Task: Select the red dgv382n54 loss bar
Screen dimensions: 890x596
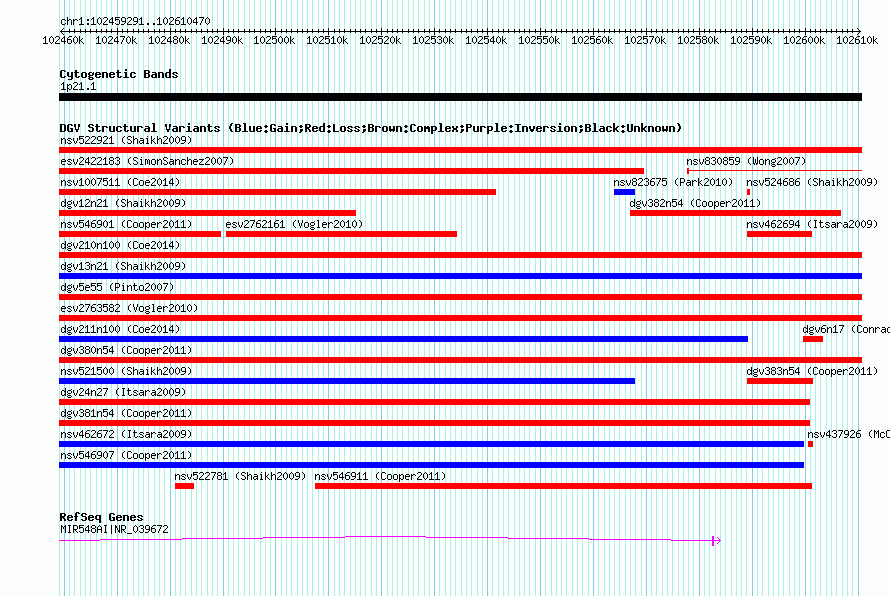Action: point(736,213)
